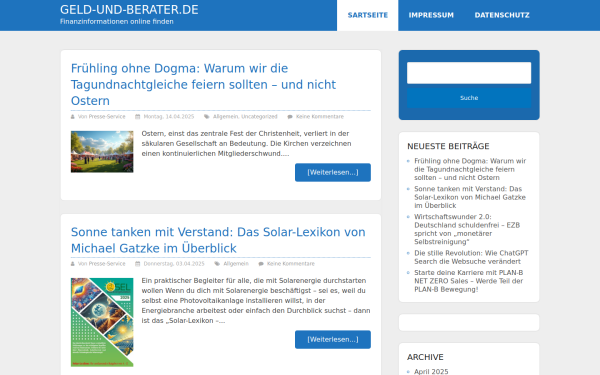This screenshot has width=600, height=375.
Task: Open the Solar-Lexikon book cover thumbnail
Action: point(102,322)
